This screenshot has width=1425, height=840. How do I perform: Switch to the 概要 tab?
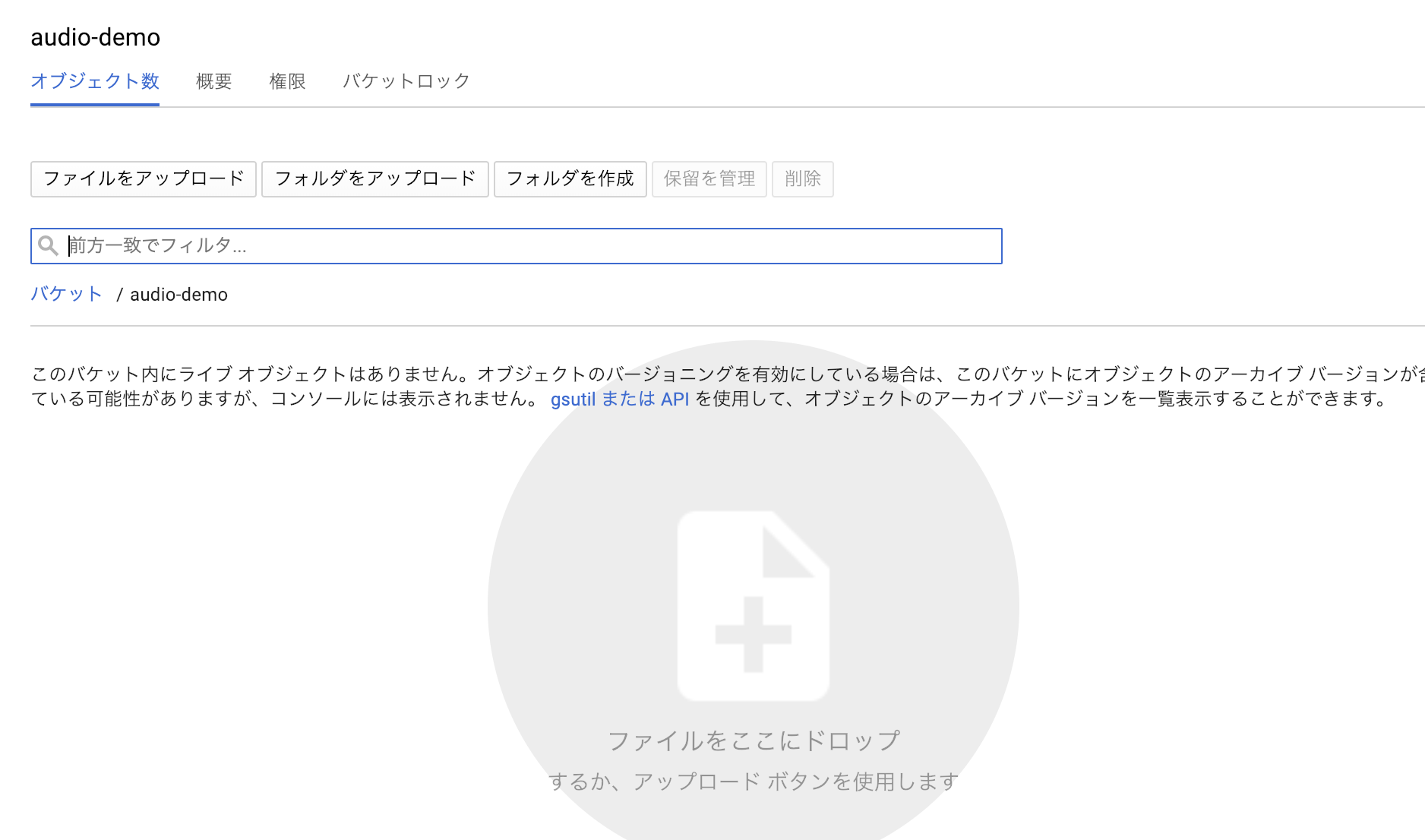pos(213,81)
